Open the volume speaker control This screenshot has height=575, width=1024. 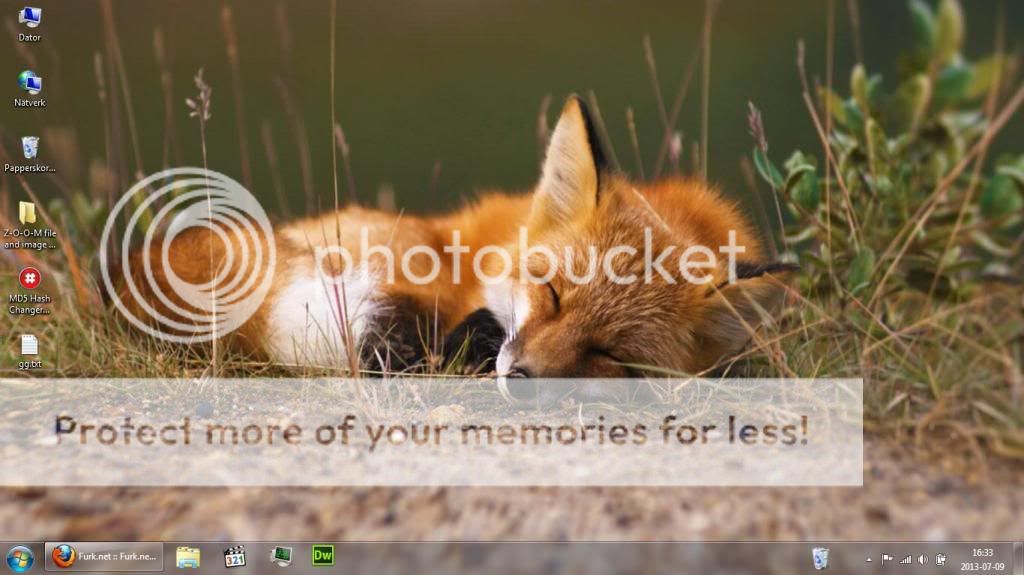pyautogui.click(x=922, y=559)
